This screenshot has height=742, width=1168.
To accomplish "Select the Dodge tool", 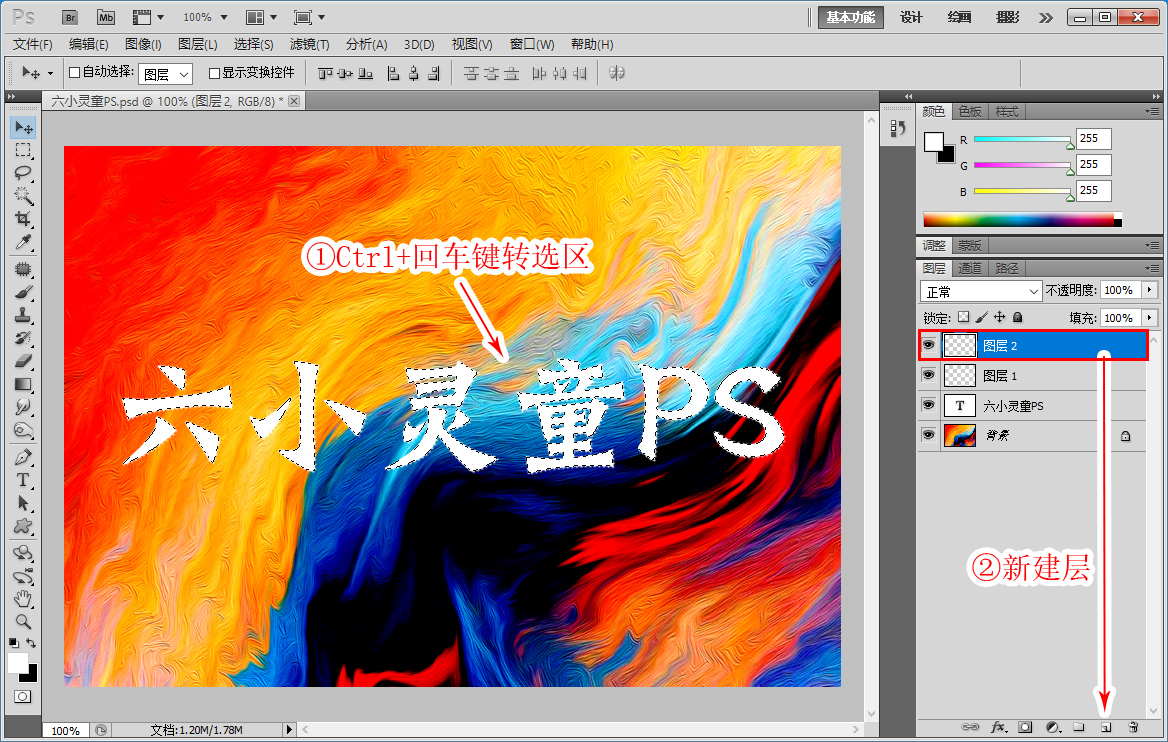I will coord(23,430).
